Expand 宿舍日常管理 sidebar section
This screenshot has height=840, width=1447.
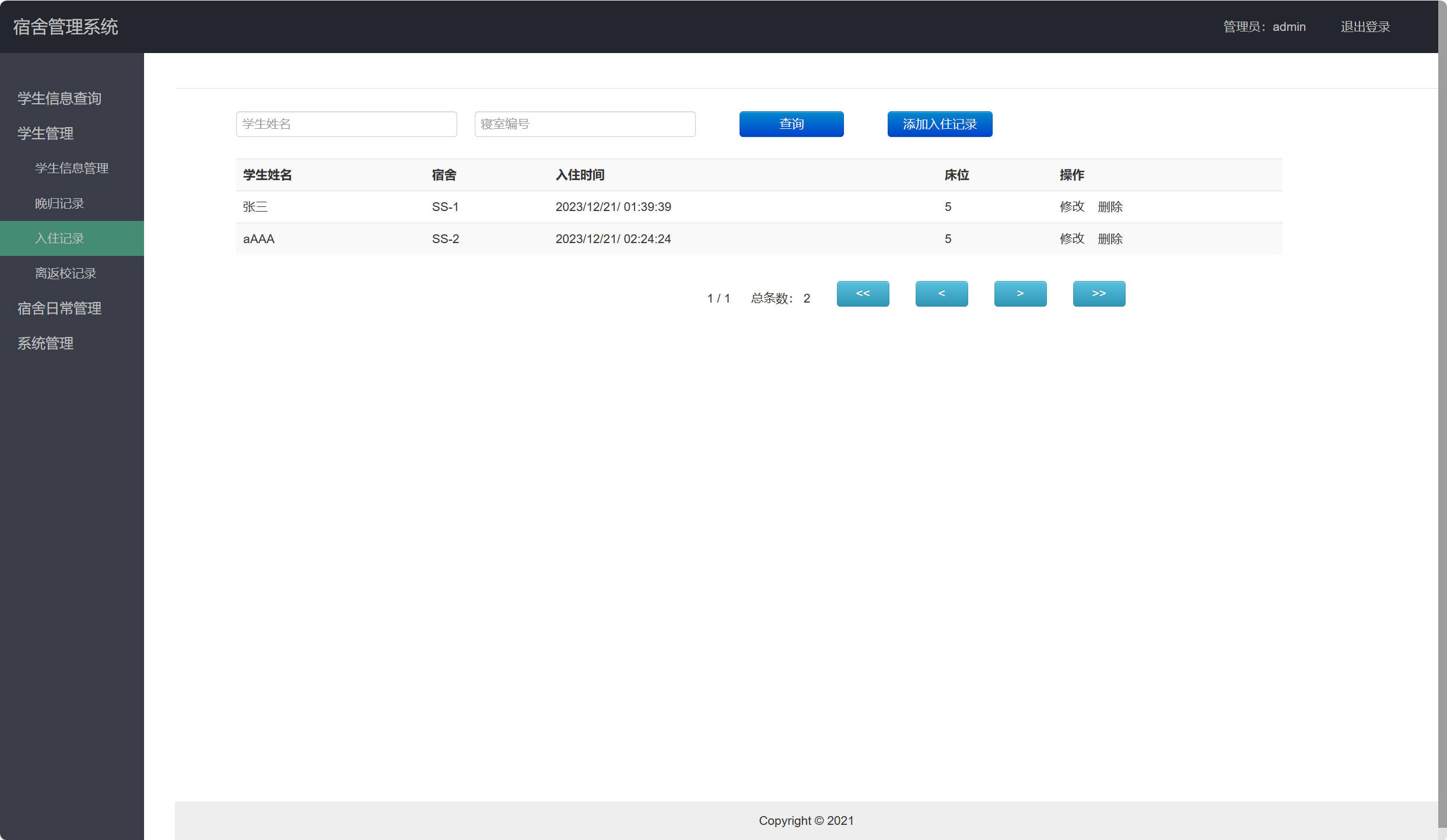tap(59, 308)
